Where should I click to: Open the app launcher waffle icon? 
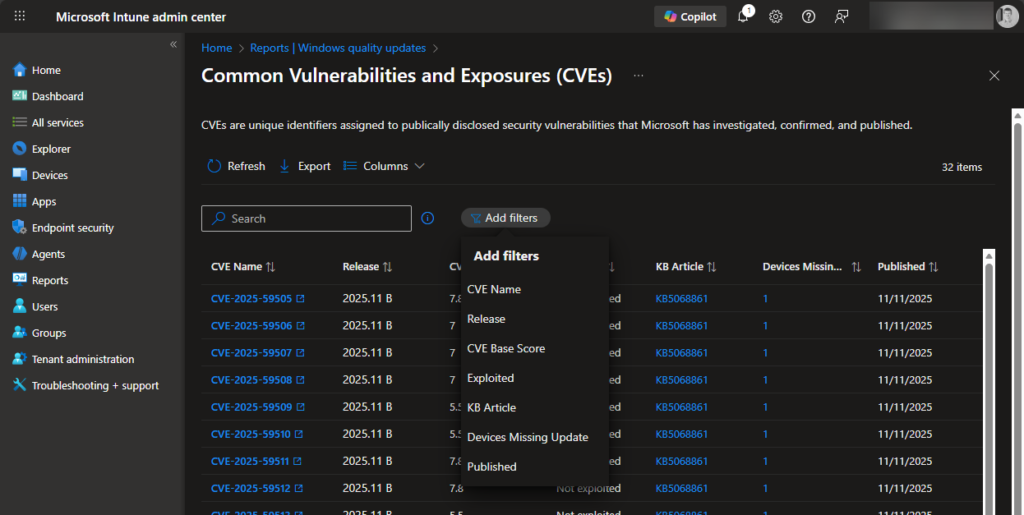coord(20,17)
